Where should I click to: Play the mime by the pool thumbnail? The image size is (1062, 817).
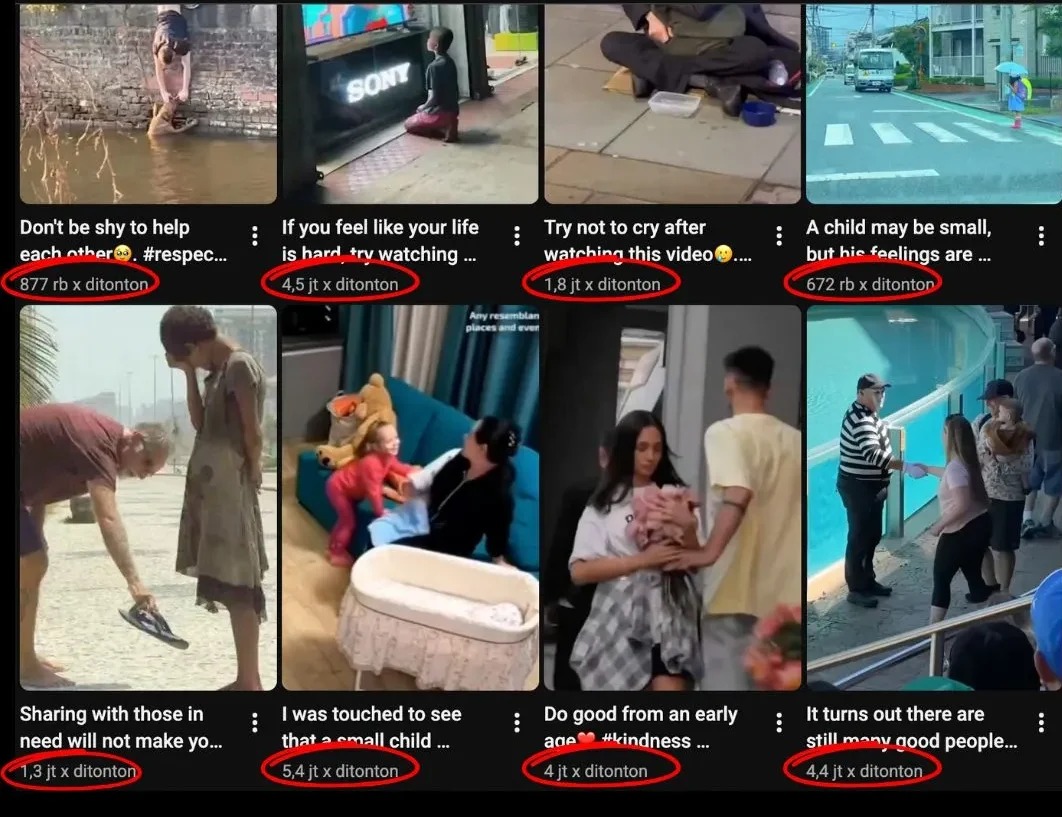point(934,498)
